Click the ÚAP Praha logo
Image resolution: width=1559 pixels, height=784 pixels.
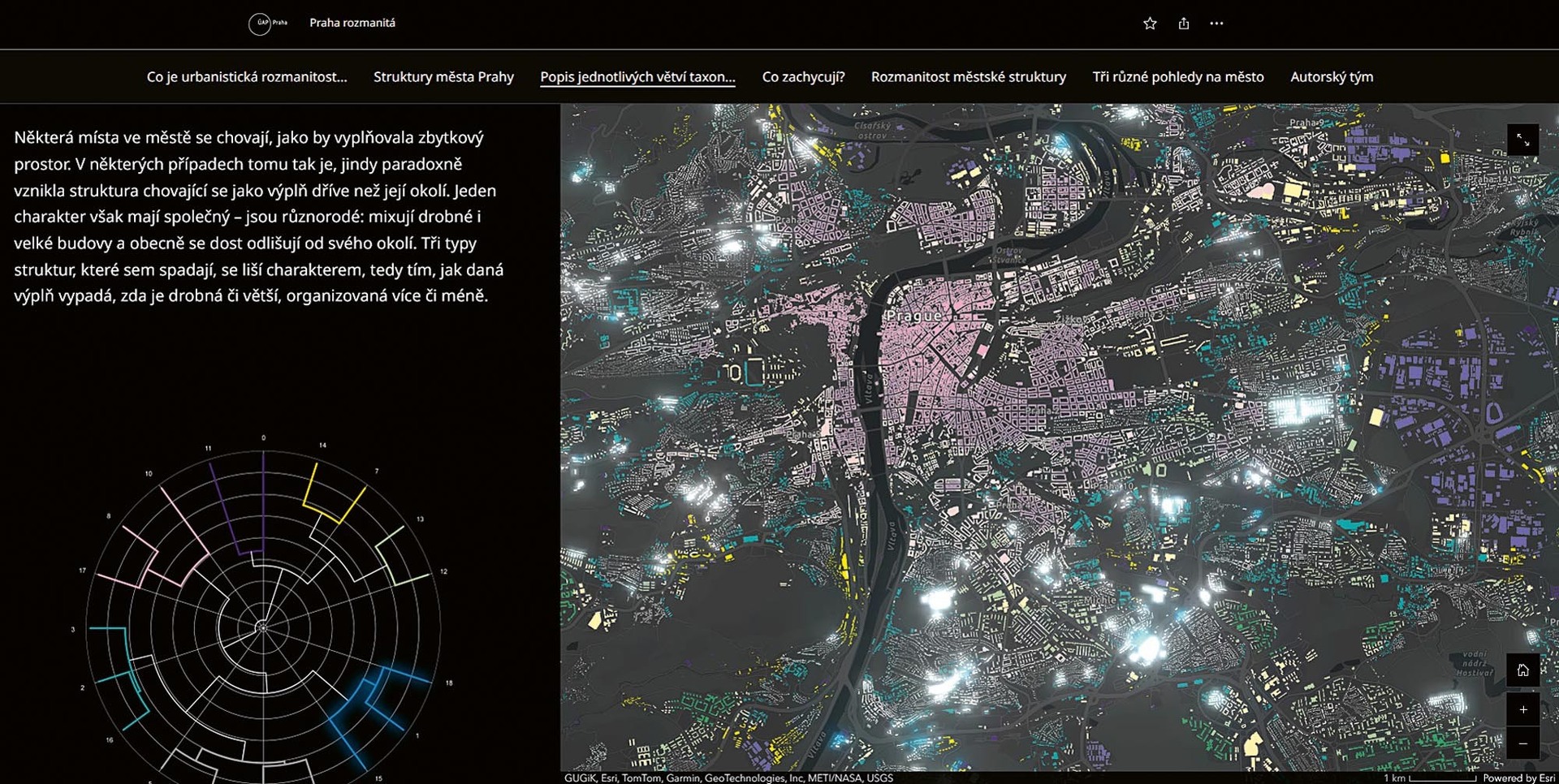pos(267,23)
